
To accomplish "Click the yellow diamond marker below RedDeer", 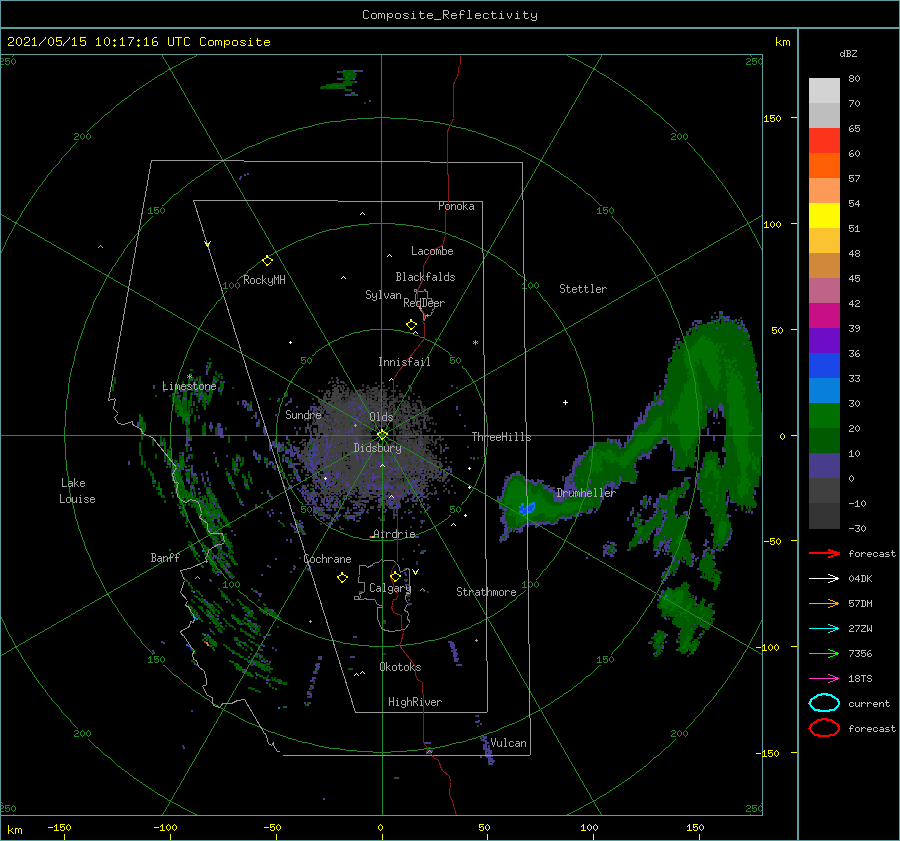I will click(412, 325).
